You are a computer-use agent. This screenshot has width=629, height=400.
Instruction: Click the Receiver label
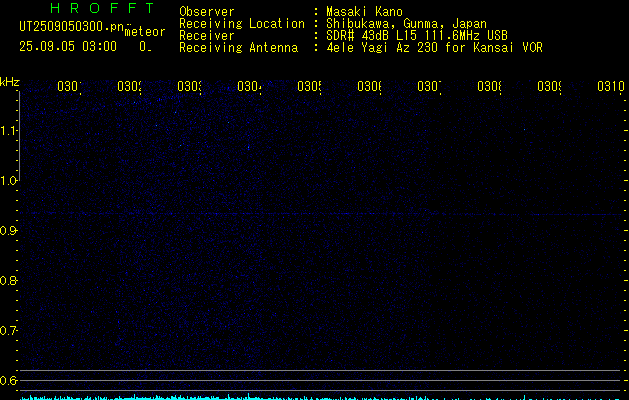click(207, 36)
